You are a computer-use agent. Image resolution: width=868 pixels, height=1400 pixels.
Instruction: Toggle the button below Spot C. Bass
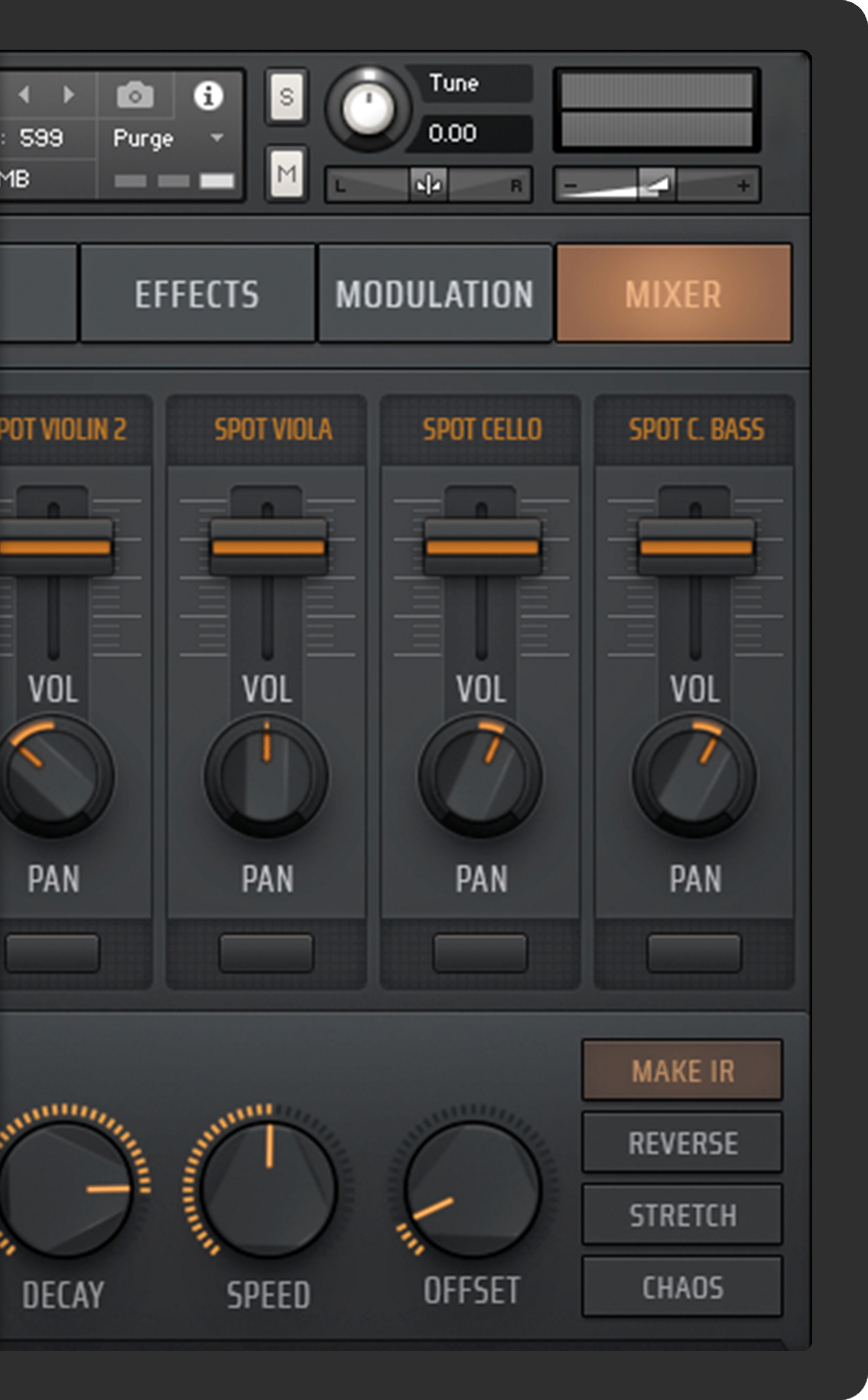[x=694, y=953]
